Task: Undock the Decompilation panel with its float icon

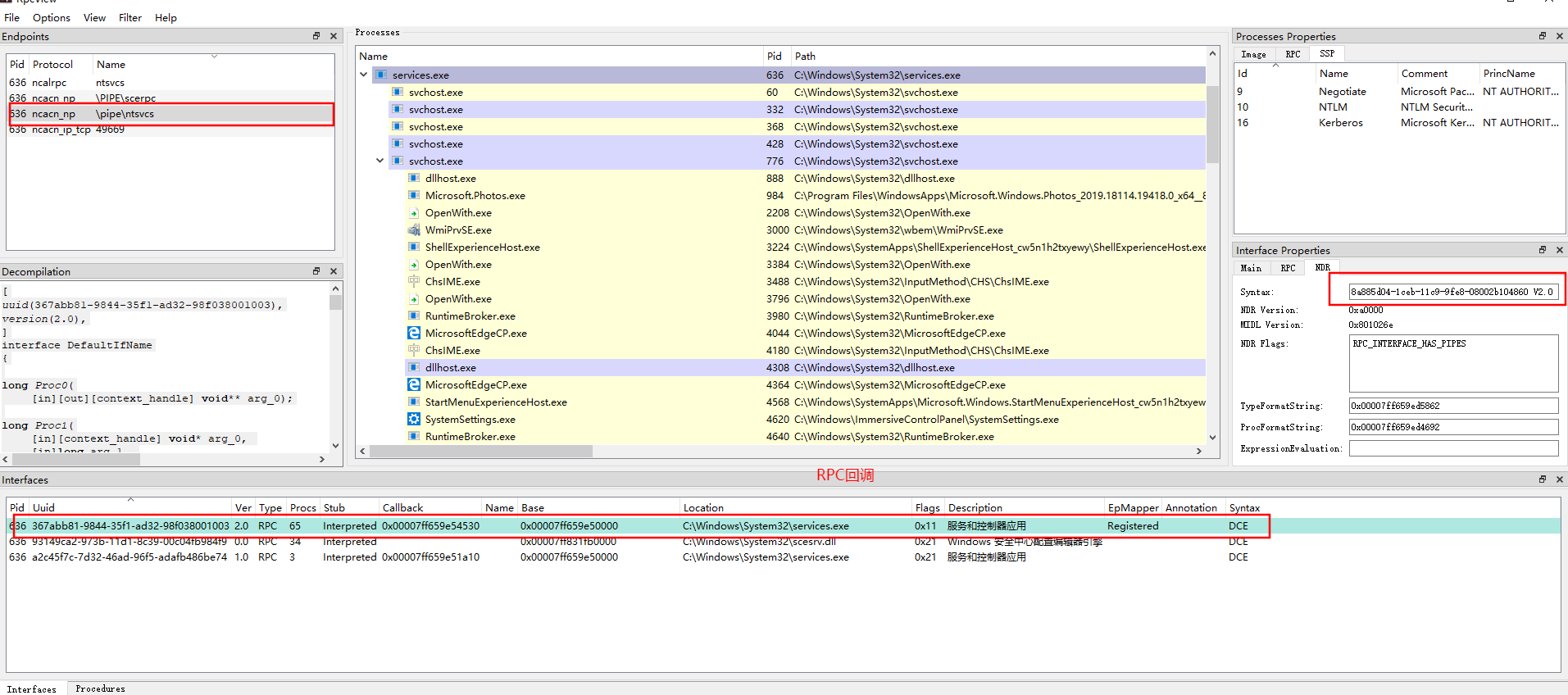Action: [x=316, y=271]
